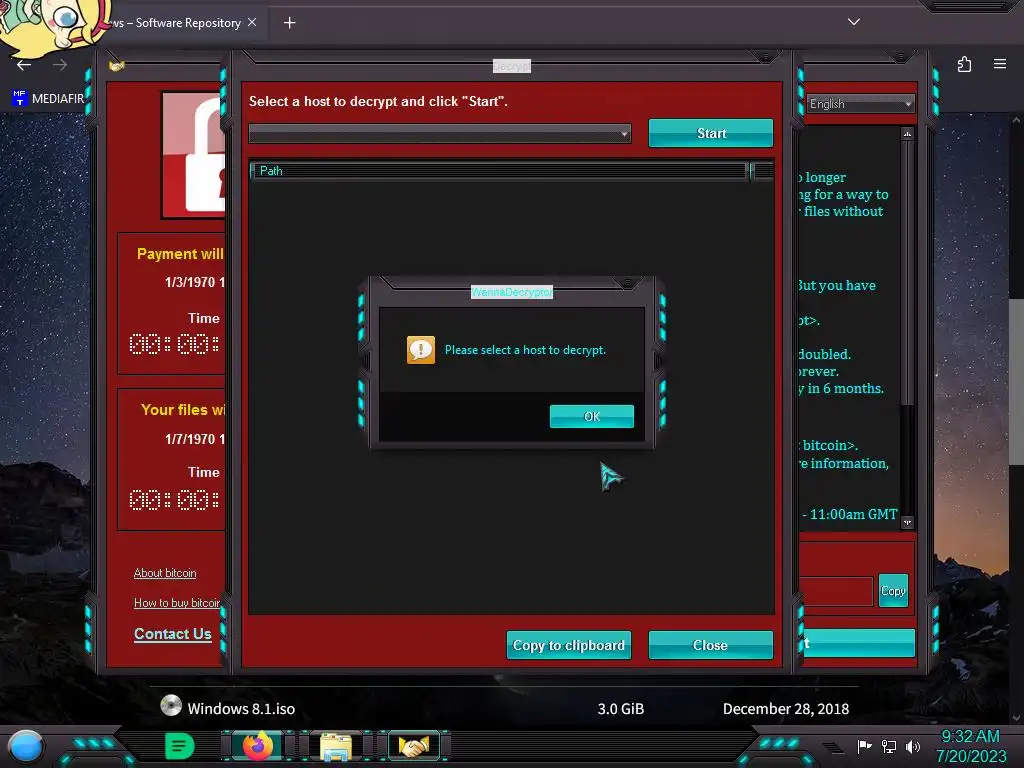Open the green notes app on taskbar
The height and width of the screenshot is (768, 1024).
pos(180,746)
